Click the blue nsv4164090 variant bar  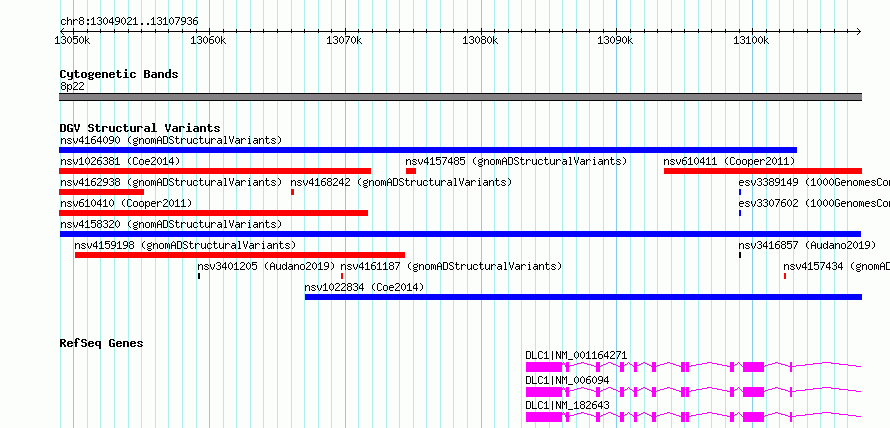(428, 150)
